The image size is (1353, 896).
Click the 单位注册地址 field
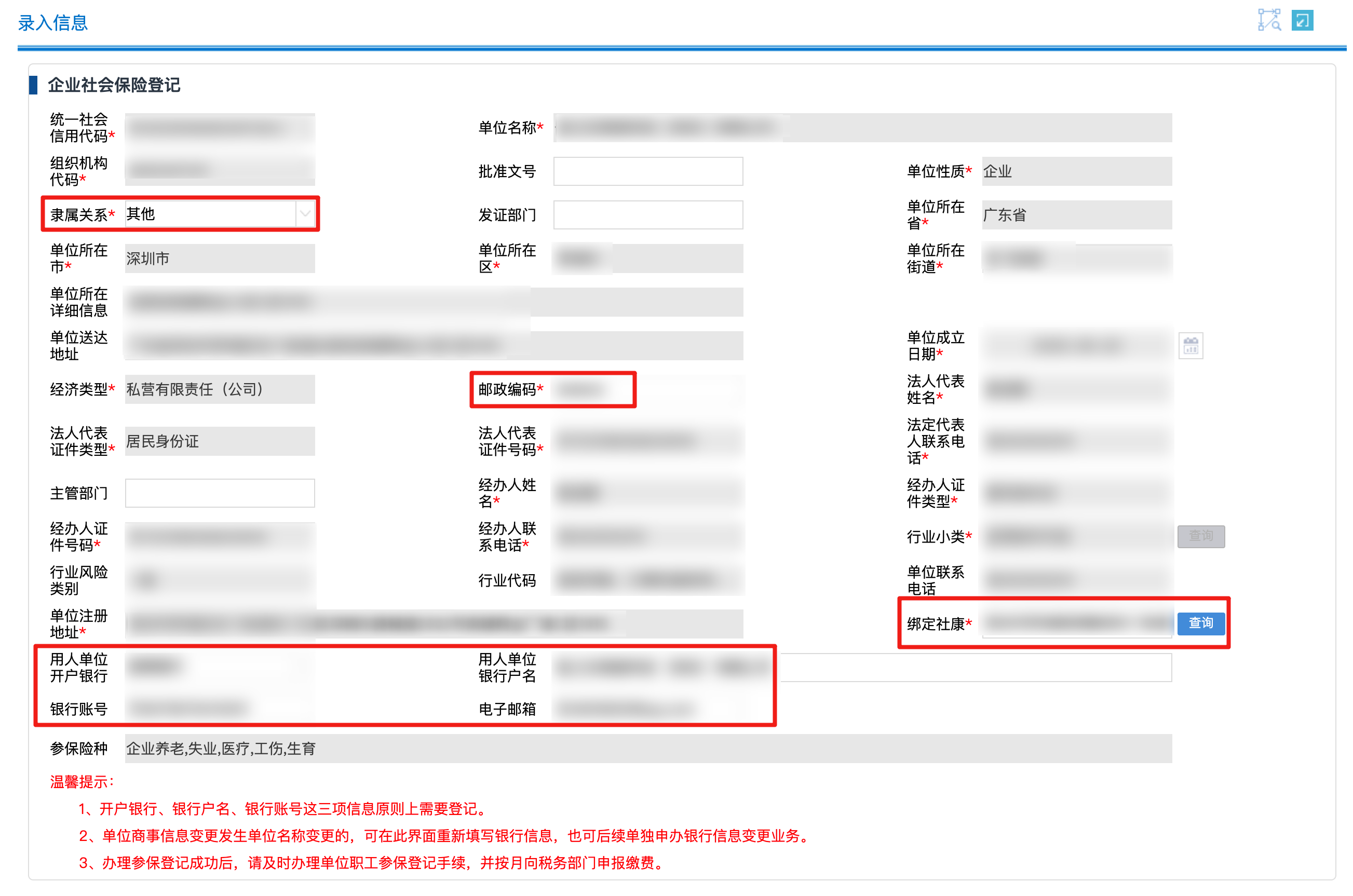(x=434, y=623)
